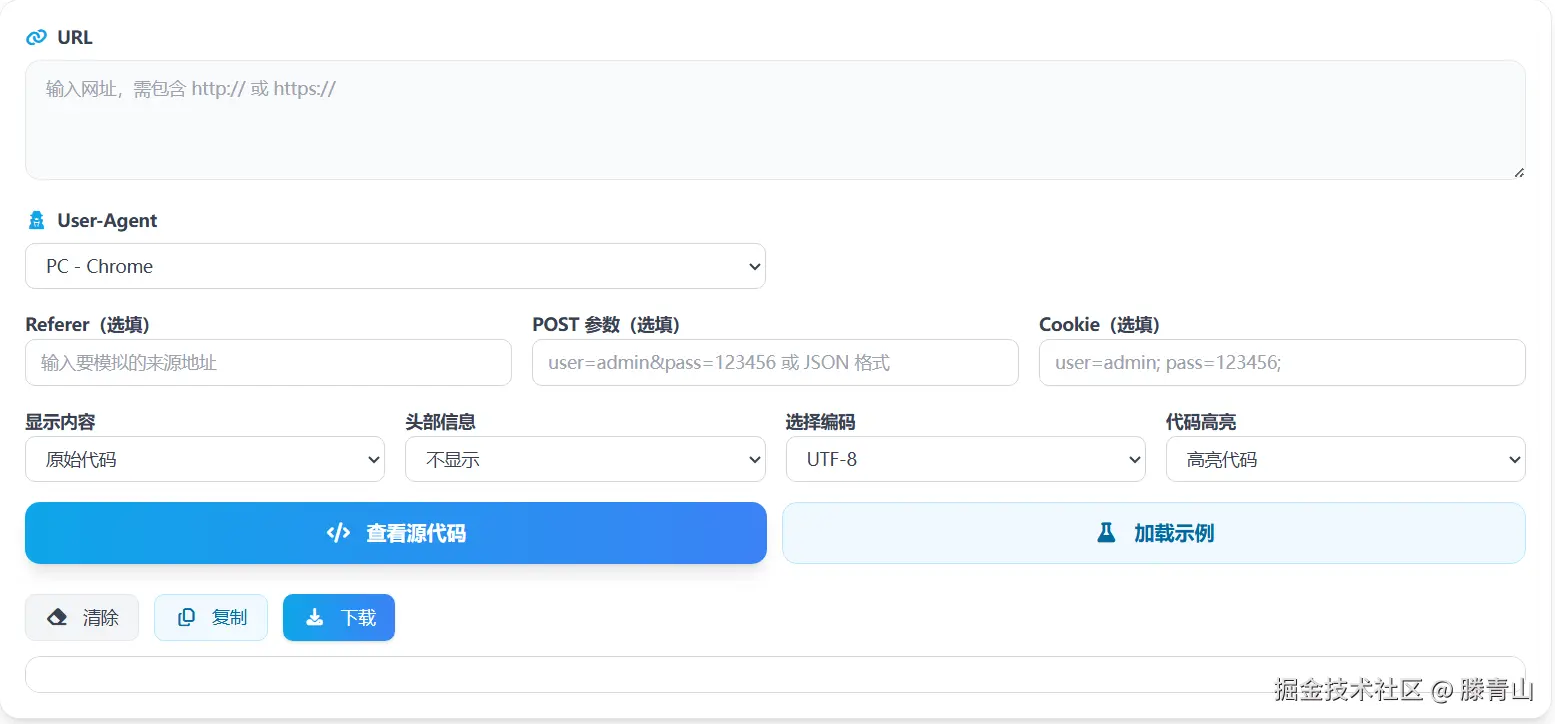This screenshot has width=1555, height=724.
Task: Open the 选择编码 dropdown showing UTF-8
Action: click(965, 459)
